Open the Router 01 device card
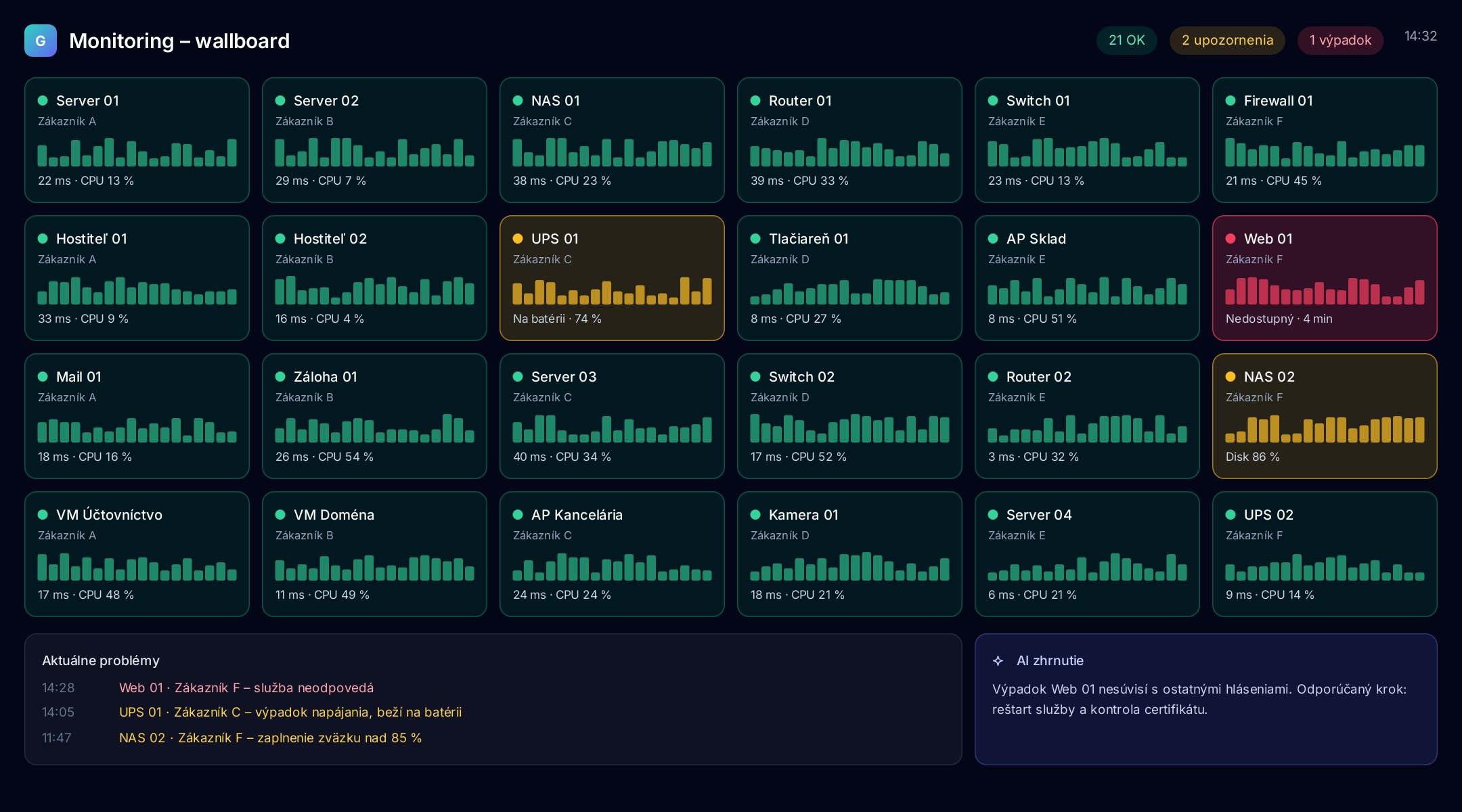Image resolution: width=1462 pixels, height=812 pixels. pyautogui.click(x=849, y=140)
